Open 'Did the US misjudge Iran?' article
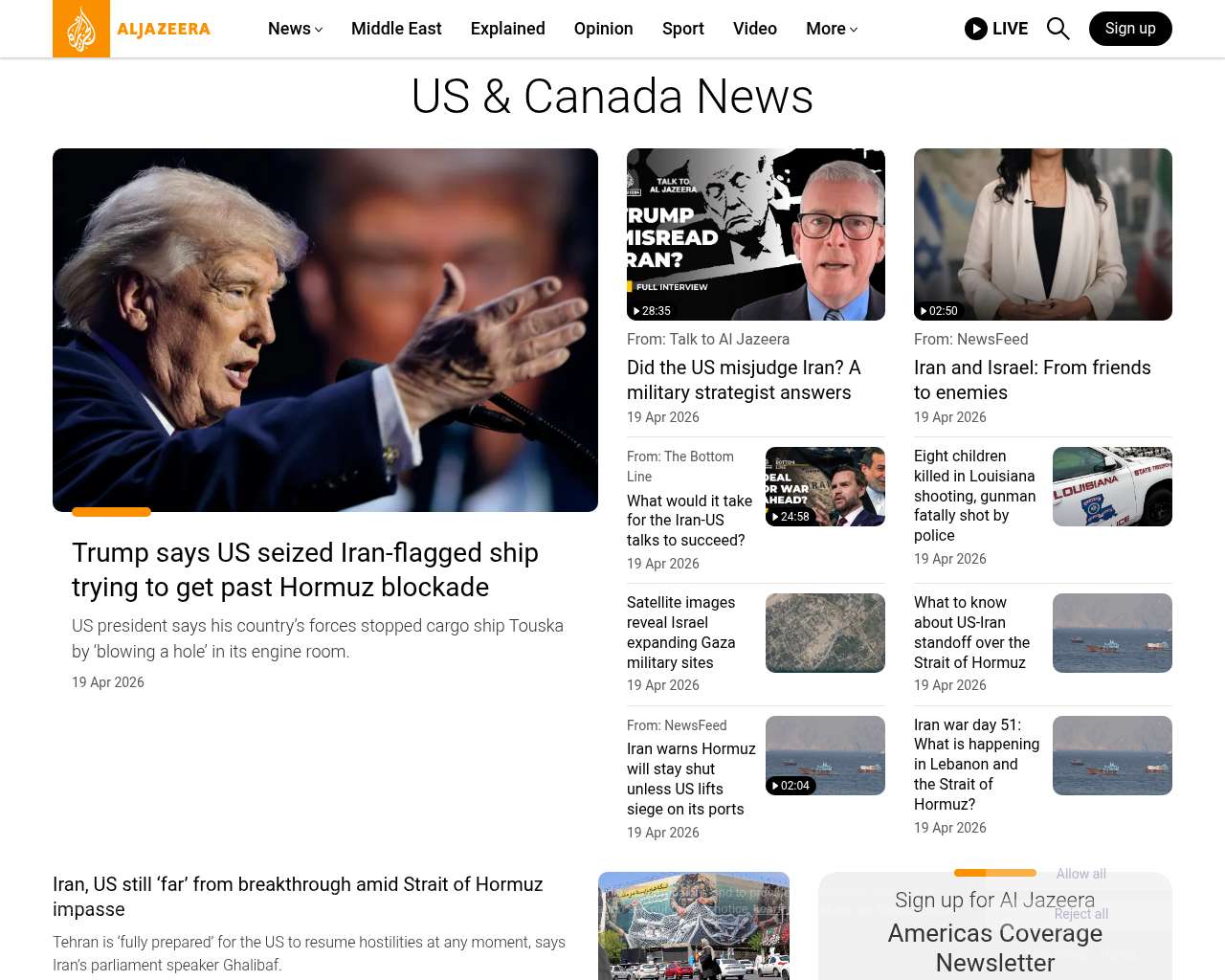This screenshot has width=1225, height=980. tap(744, 380)
